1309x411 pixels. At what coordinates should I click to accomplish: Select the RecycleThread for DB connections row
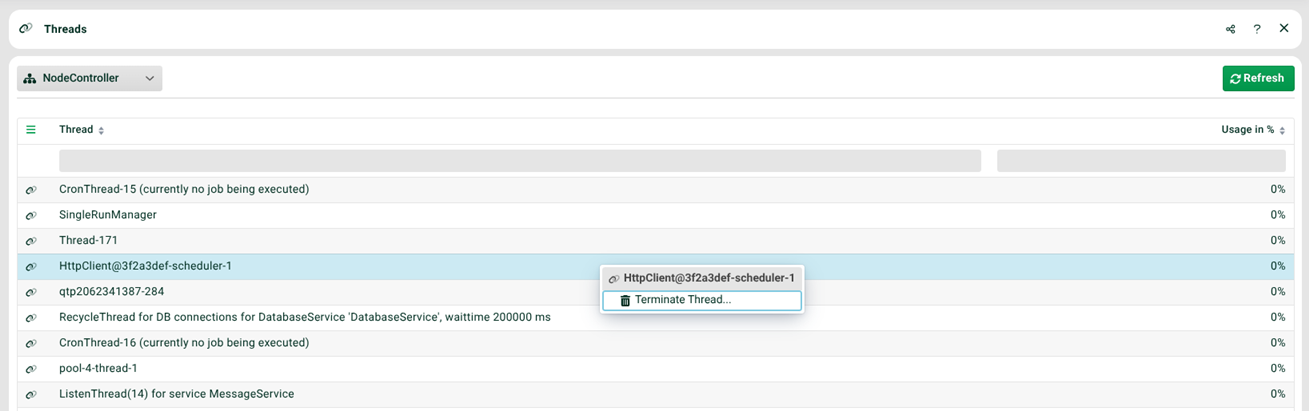pyautogui.click(x=305, y=317)
